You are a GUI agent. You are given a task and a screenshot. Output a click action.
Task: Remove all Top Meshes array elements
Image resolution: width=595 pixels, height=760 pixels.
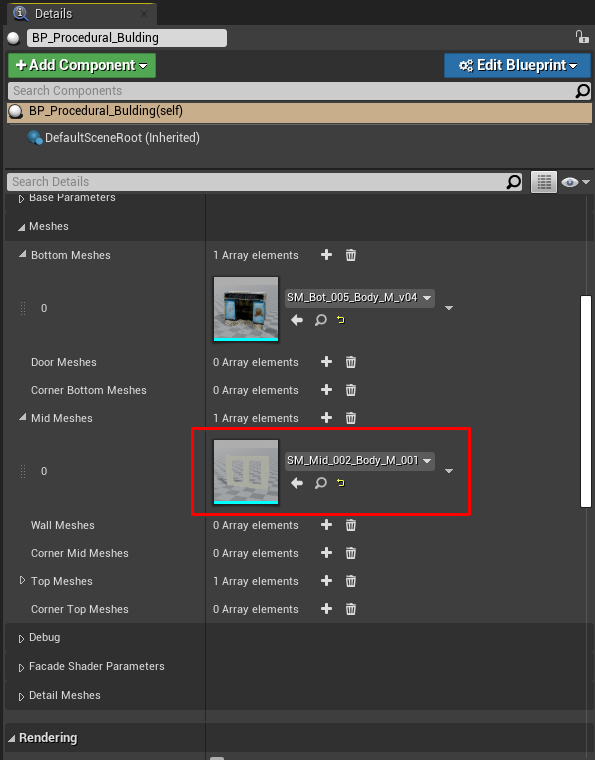[x=351, y=581]
